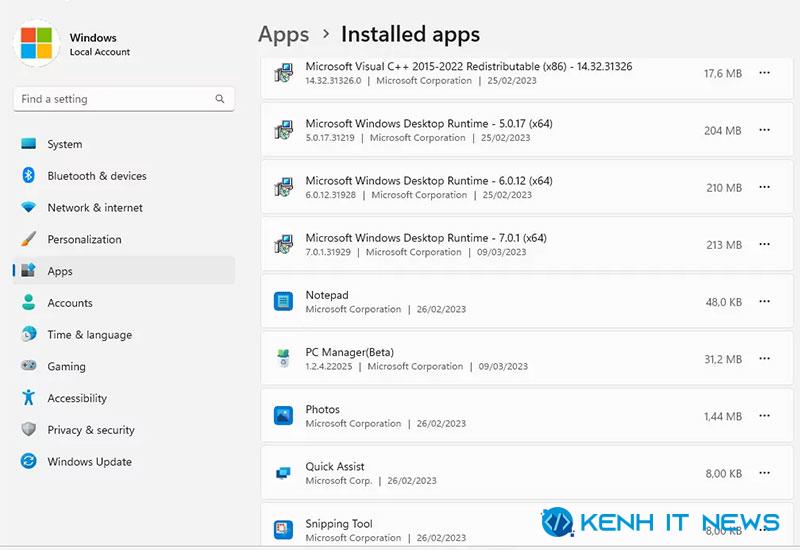
Task: Click the 48,0 KB Notepad size
Action: click(x=724, y=302)
